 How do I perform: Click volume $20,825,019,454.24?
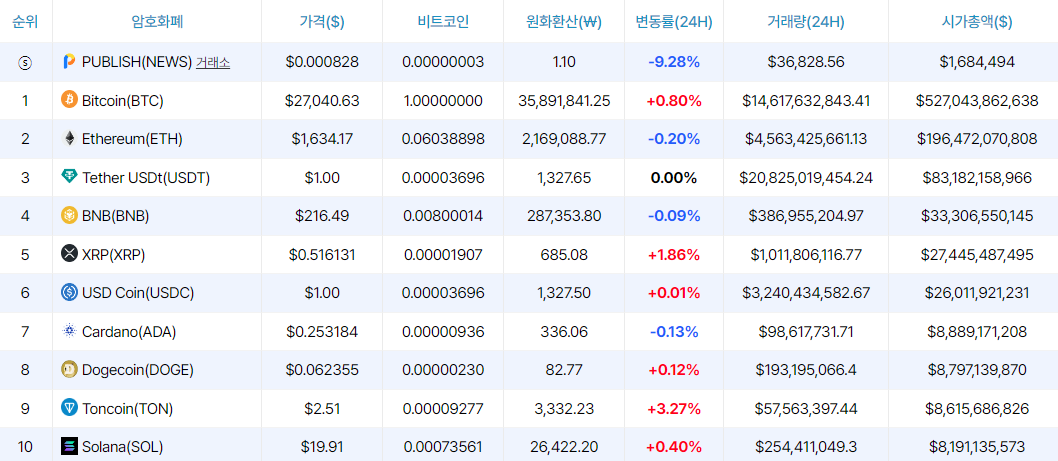806,178
